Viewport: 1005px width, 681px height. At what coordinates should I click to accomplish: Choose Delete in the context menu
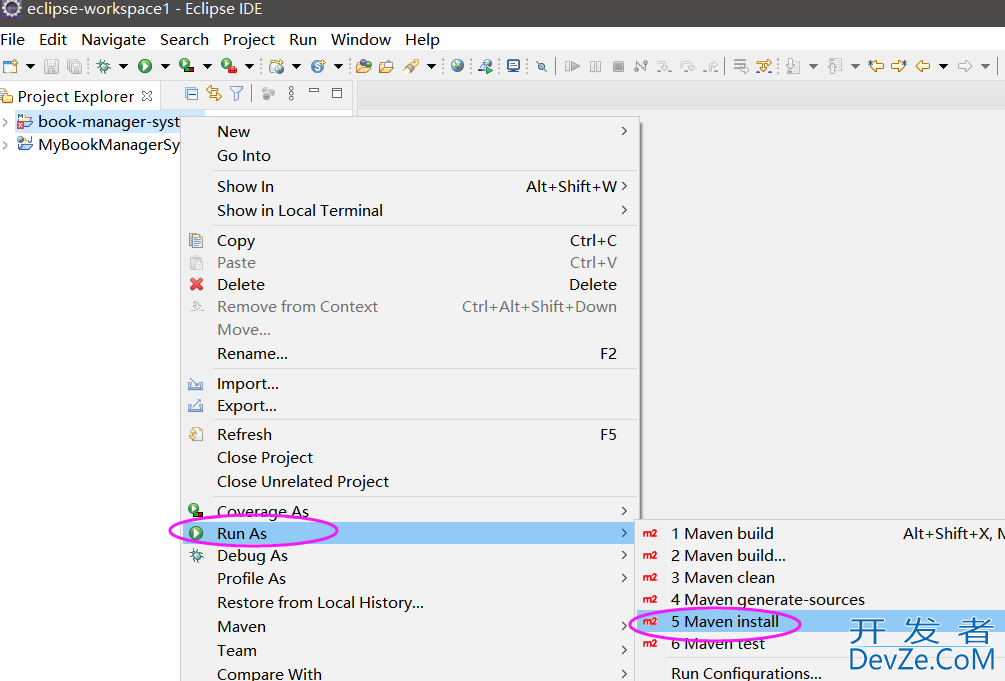point(410,285)
